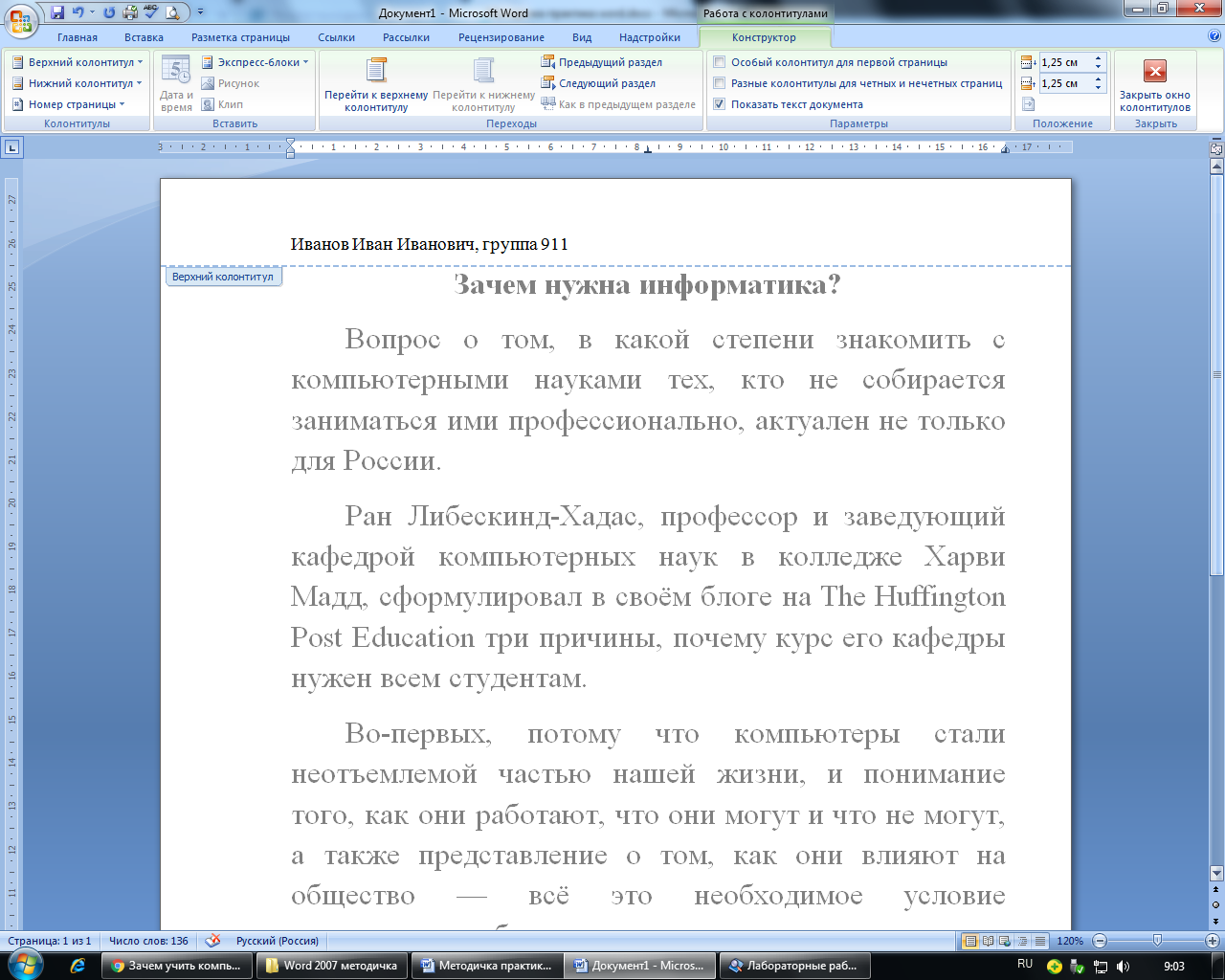Screen dimensions: 1225x980
Task: Open Номер страницы dropdown
Action: click(x=68, y=104)
